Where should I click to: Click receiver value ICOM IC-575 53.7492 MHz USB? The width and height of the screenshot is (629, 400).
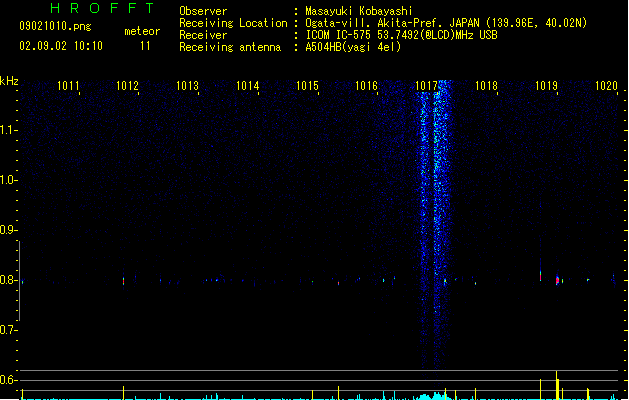click(402, 35)
